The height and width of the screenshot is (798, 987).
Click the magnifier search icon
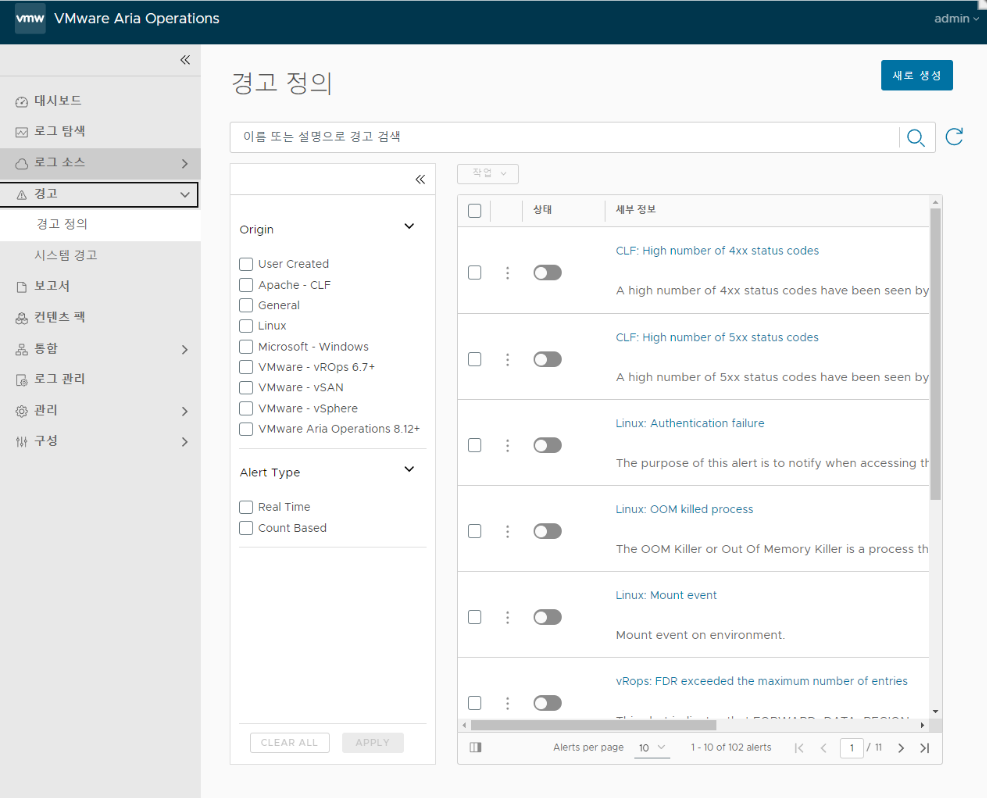[916, 137]
